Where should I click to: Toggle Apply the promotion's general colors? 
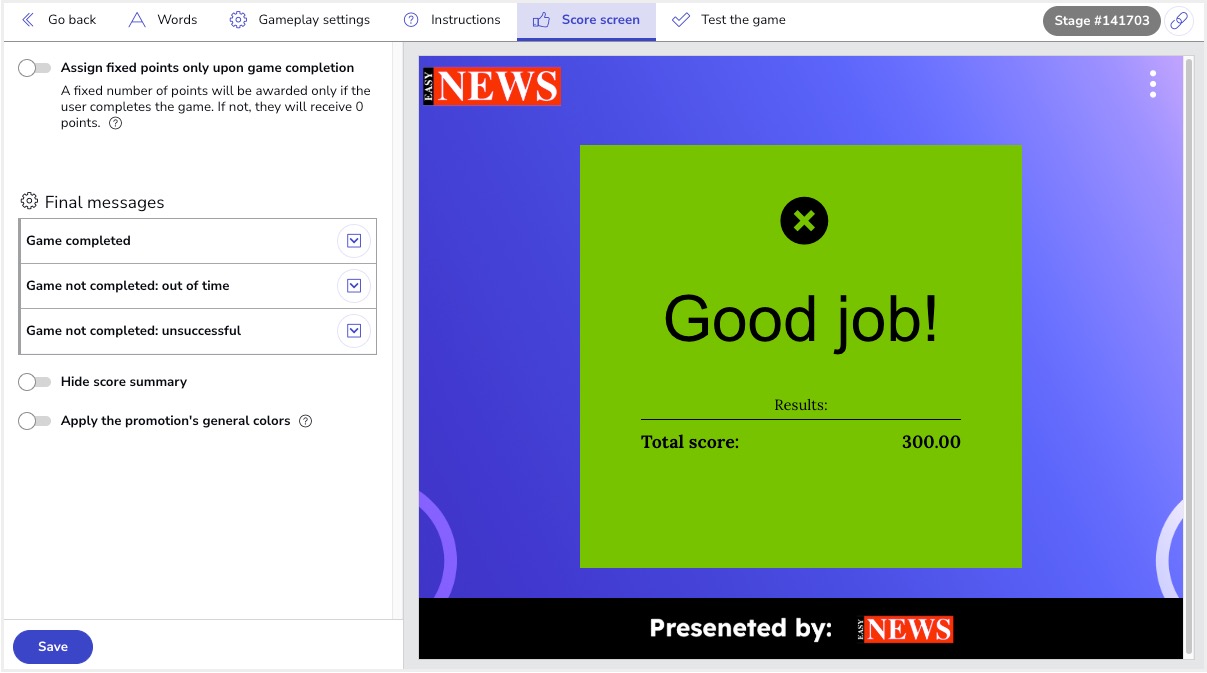(35, 421)
